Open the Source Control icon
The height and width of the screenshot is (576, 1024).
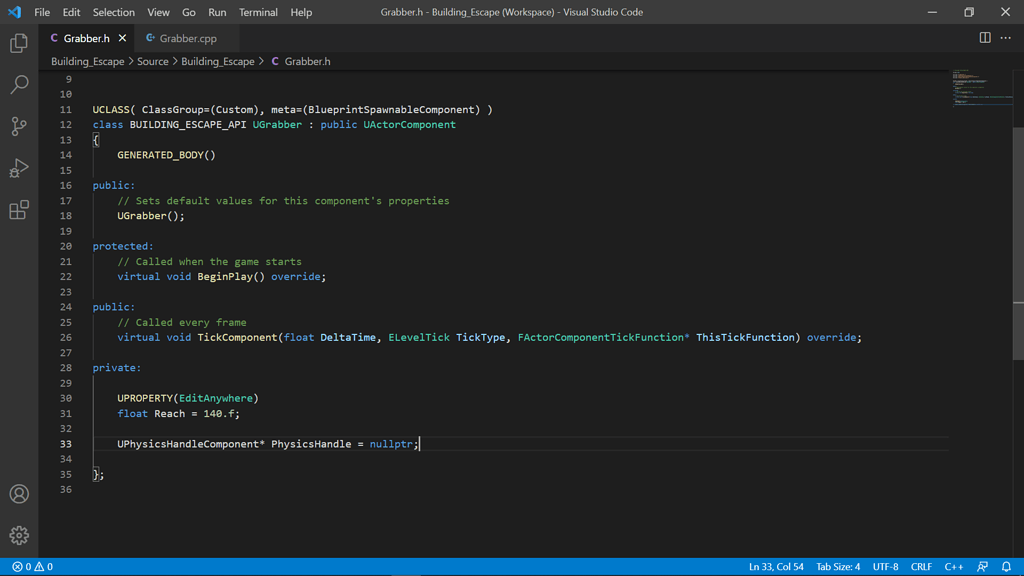tap(18, 126)
